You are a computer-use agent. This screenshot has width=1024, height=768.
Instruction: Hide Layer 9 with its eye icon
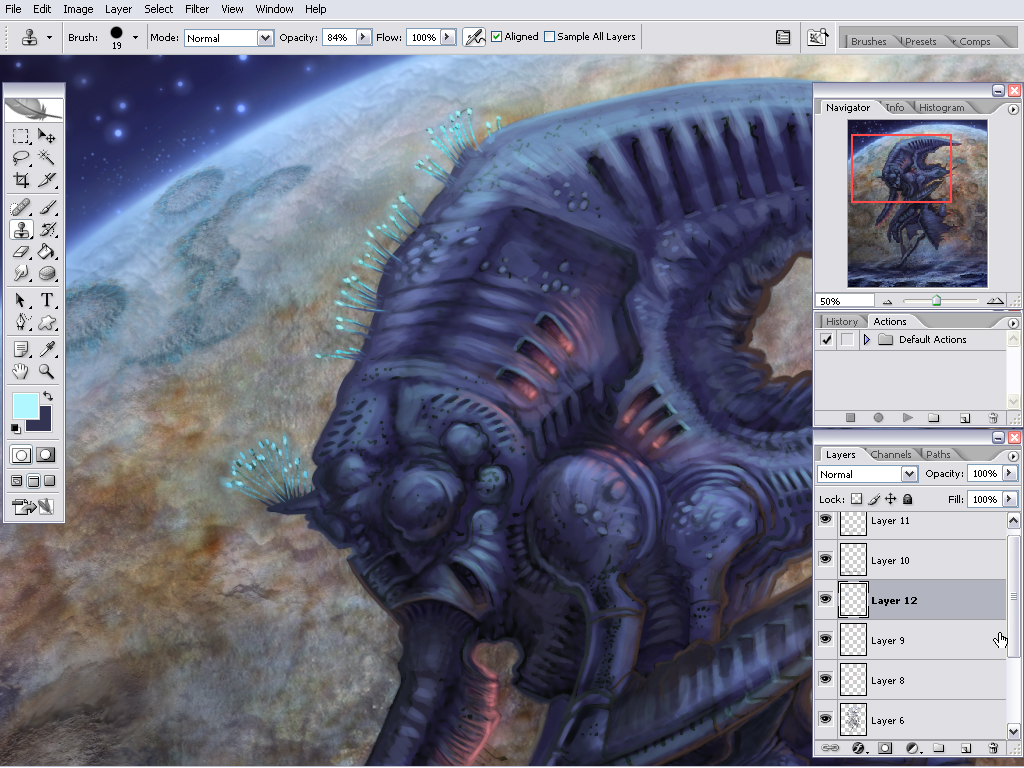click(825, 639)
